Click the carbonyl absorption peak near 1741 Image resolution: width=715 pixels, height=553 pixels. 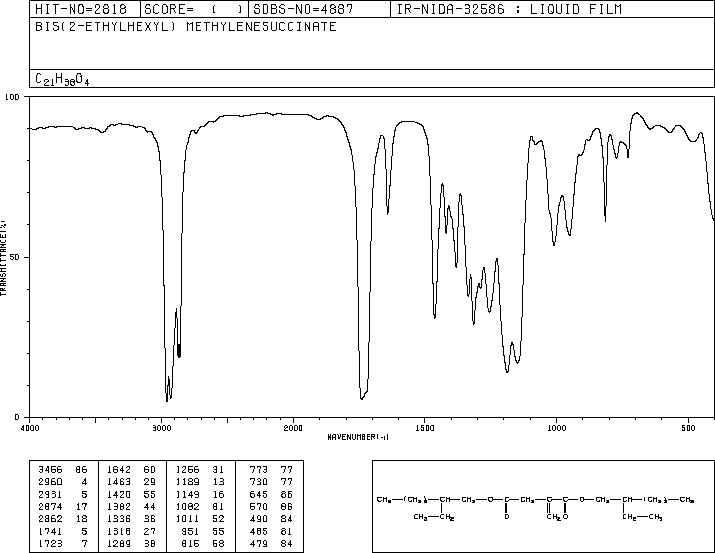click(x=361, y=398)
